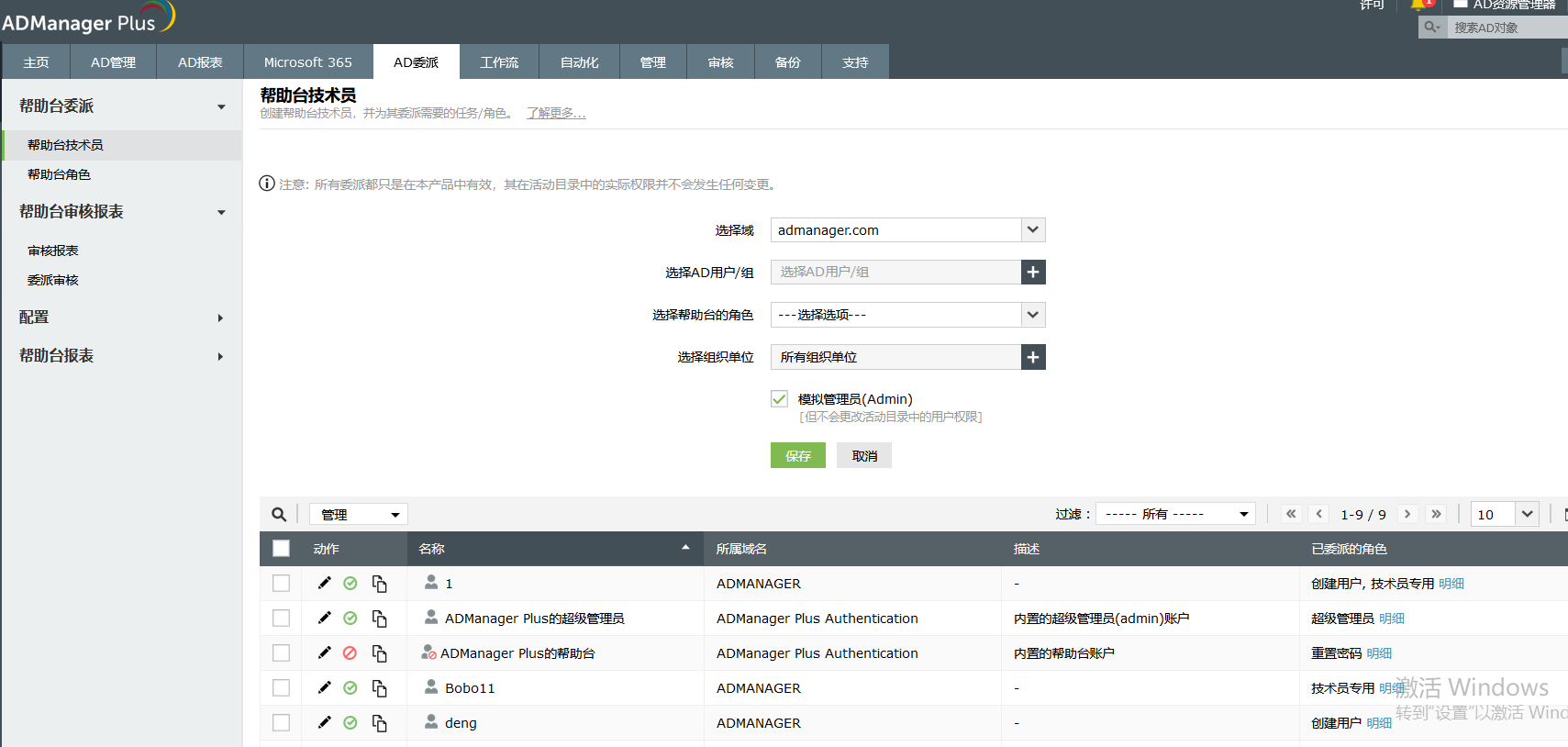Expand the 过滤 所有 filter dropdown

coord(1176,514)
